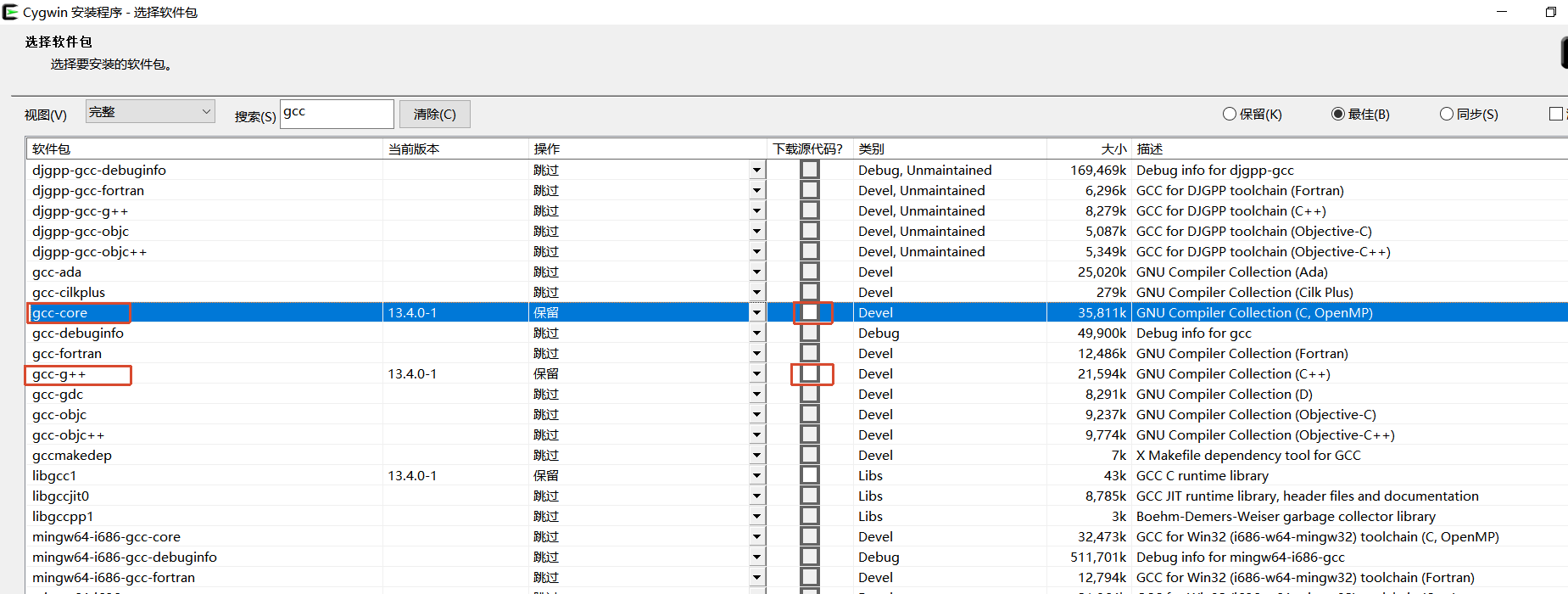Open action dropdown for gcc-fortran
This screenshot has height=594, width=1568.
click(756, 353)
